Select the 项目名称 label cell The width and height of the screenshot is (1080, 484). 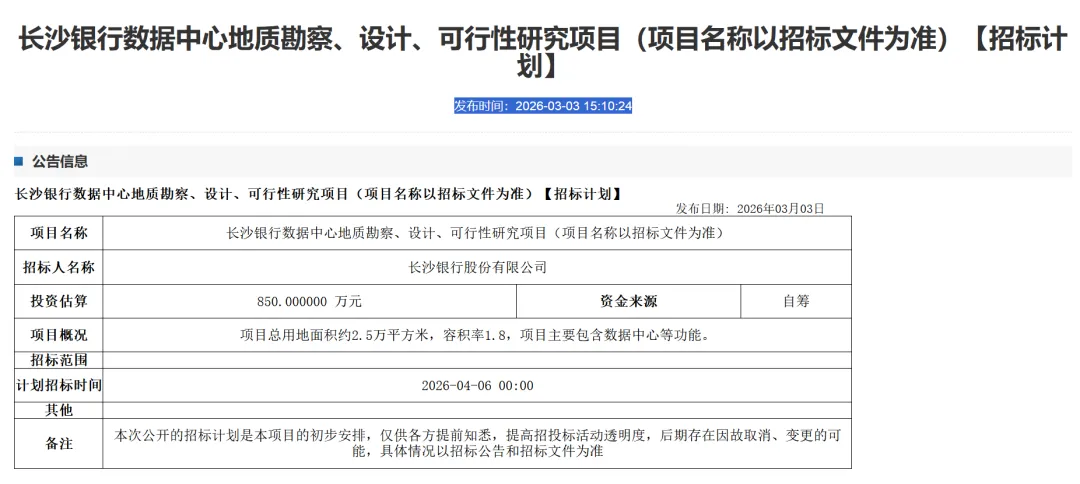[59, 233]
